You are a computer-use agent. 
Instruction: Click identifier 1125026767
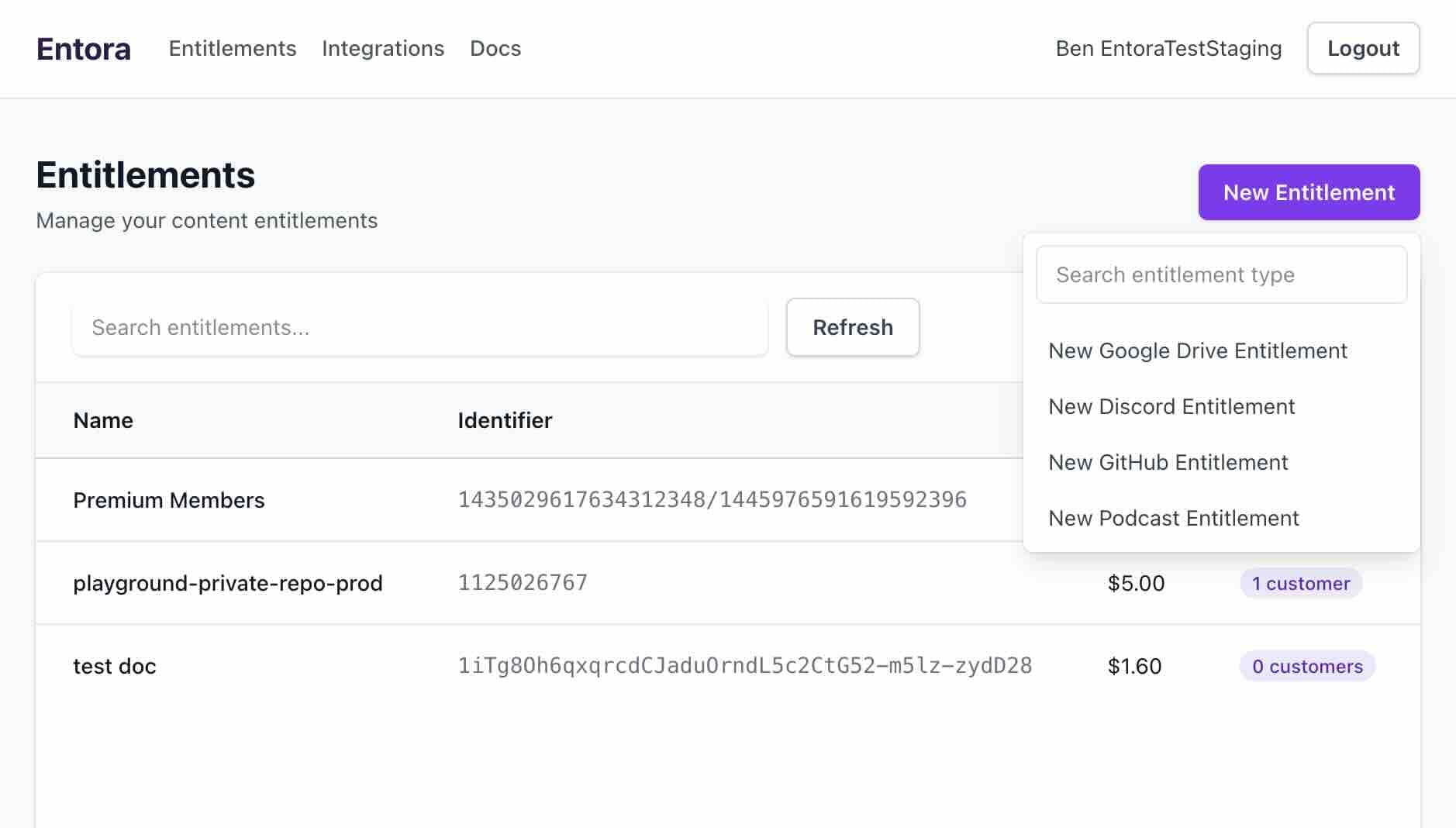click(523, 583)
